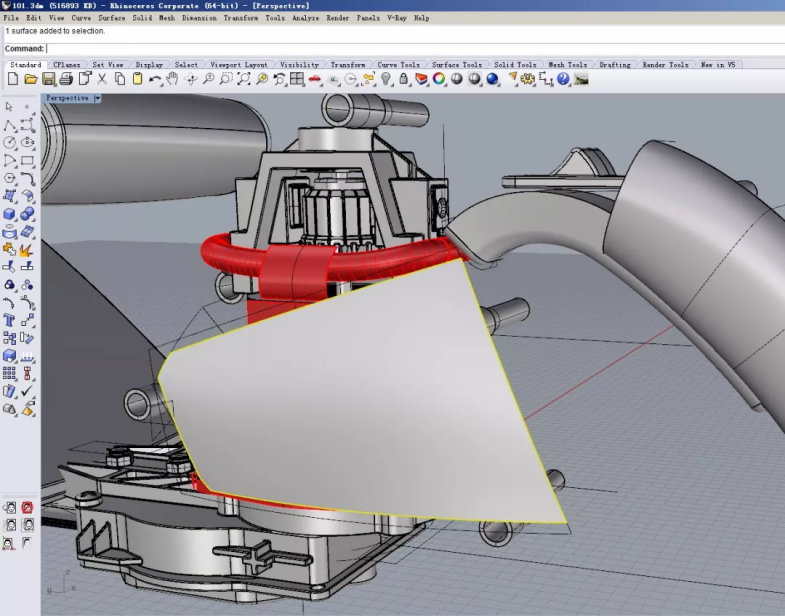Screen dimensions: 785x616
Task: Open the Analyze menu
Action: (x=306, y=18)
